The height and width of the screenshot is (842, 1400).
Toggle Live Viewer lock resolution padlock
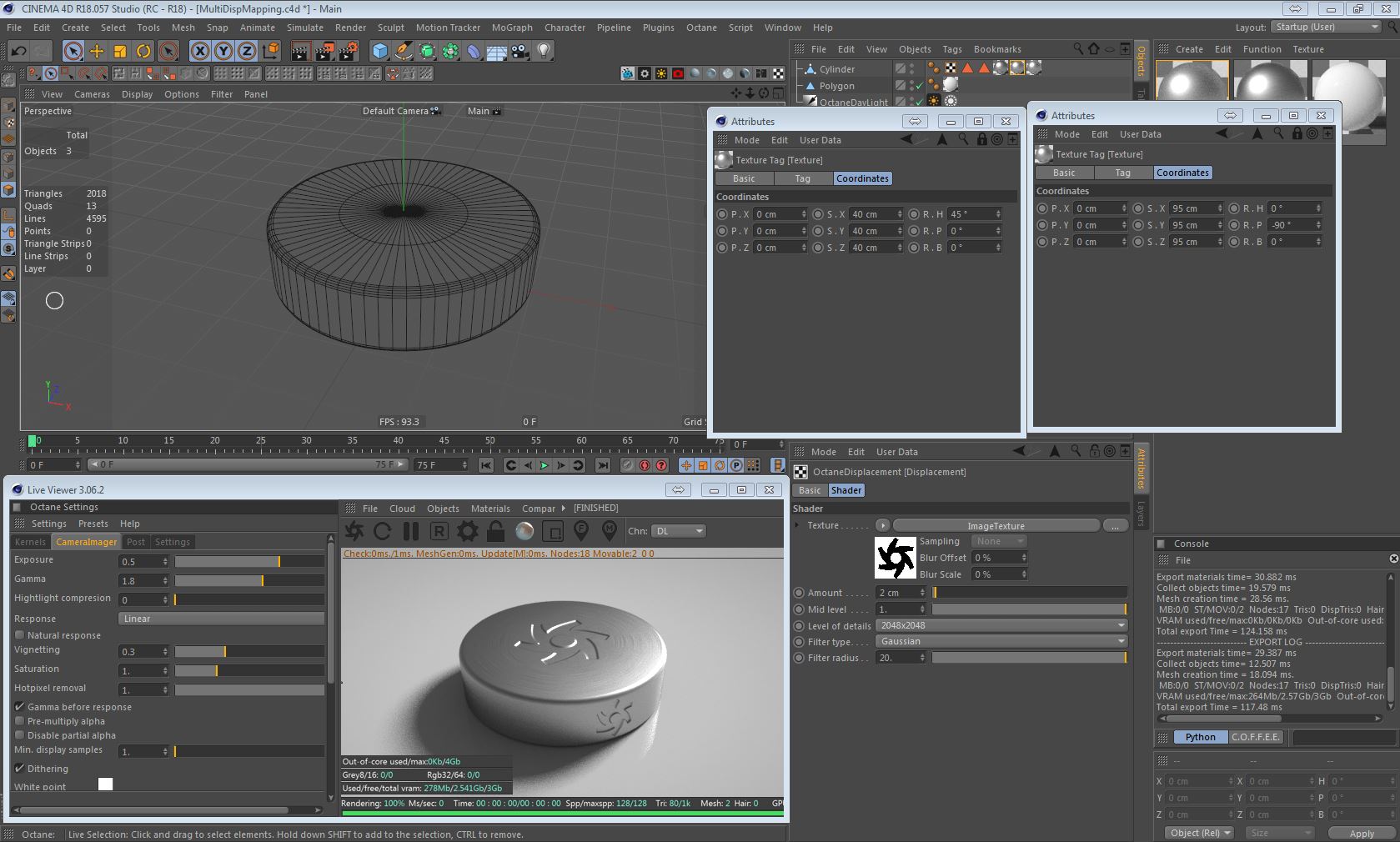click(496, 531)
